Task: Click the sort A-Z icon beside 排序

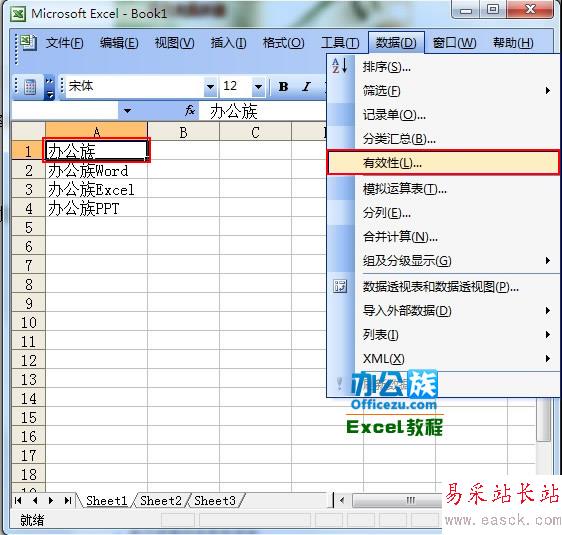Action: pos(339,66)
